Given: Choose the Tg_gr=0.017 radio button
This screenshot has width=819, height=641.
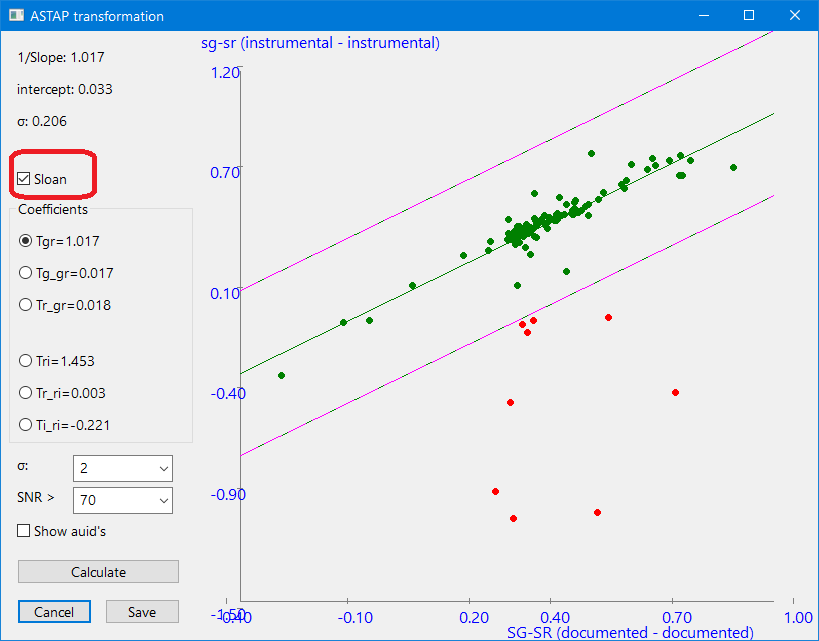Looking at the screenshot, I should pos(26,273).
